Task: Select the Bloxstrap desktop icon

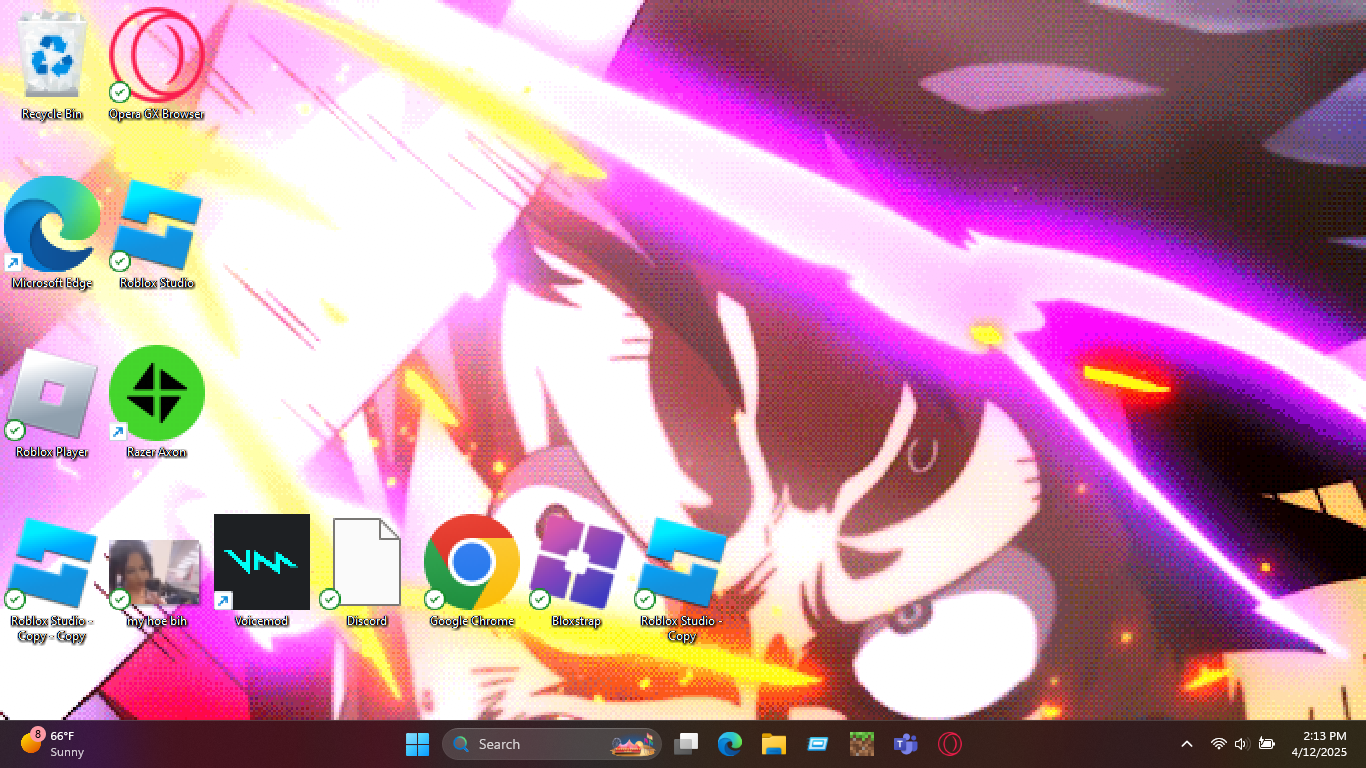Action: coord(577,571)
